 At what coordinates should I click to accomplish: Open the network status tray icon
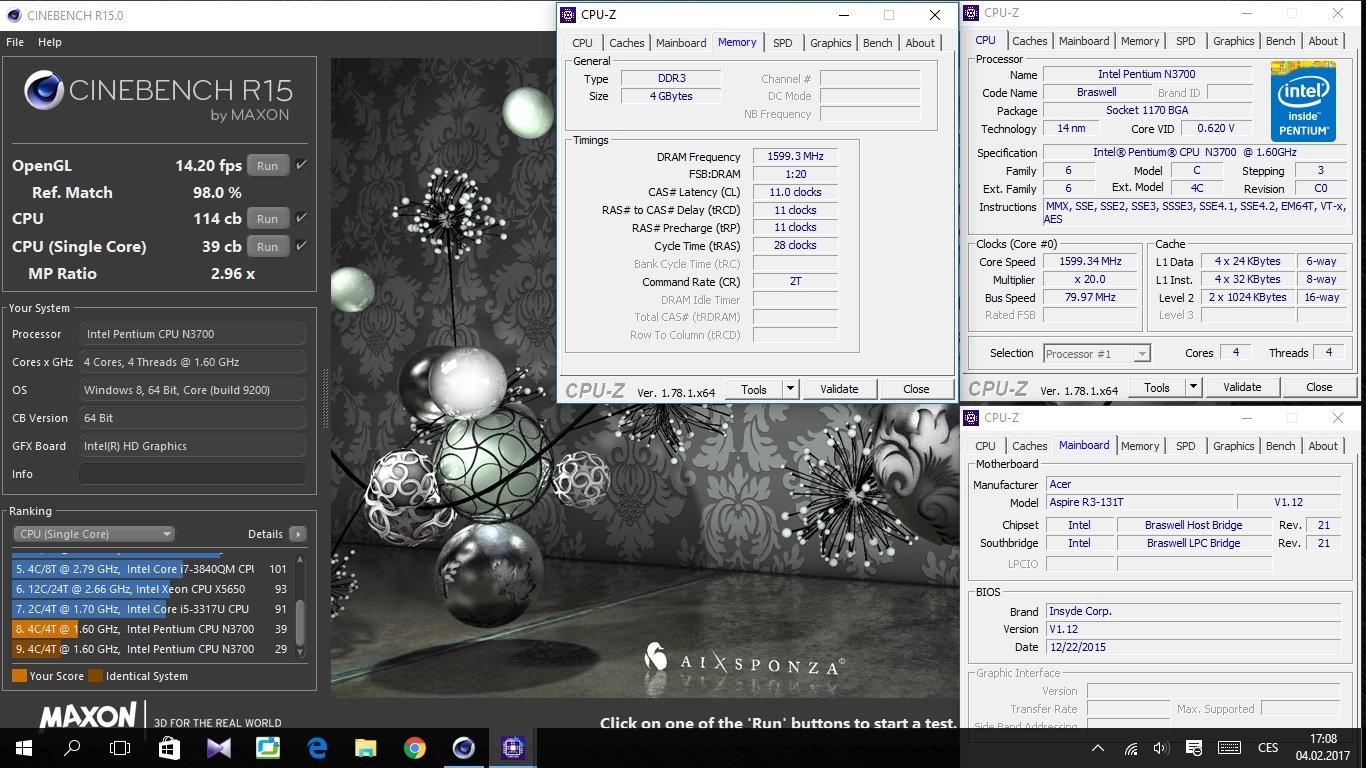point(1131,748)
